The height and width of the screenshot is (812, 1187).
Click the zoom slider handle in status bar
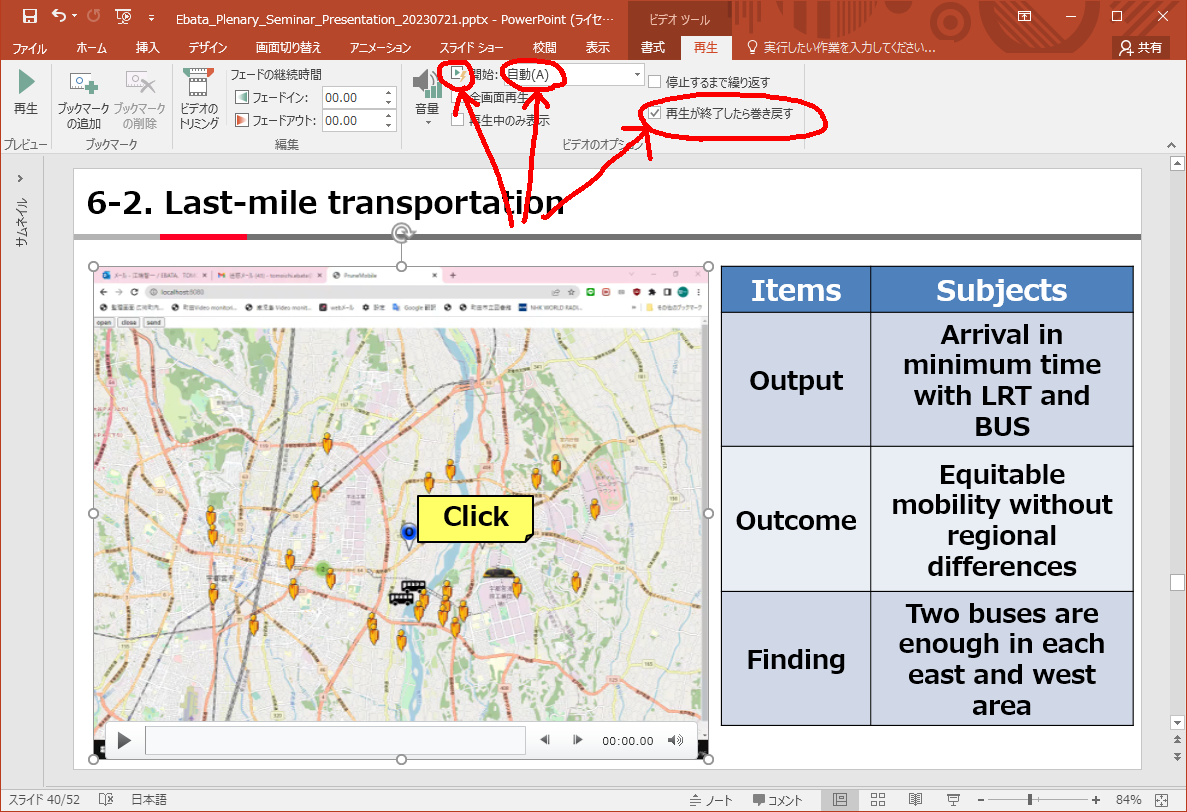tap(1030, 800)
